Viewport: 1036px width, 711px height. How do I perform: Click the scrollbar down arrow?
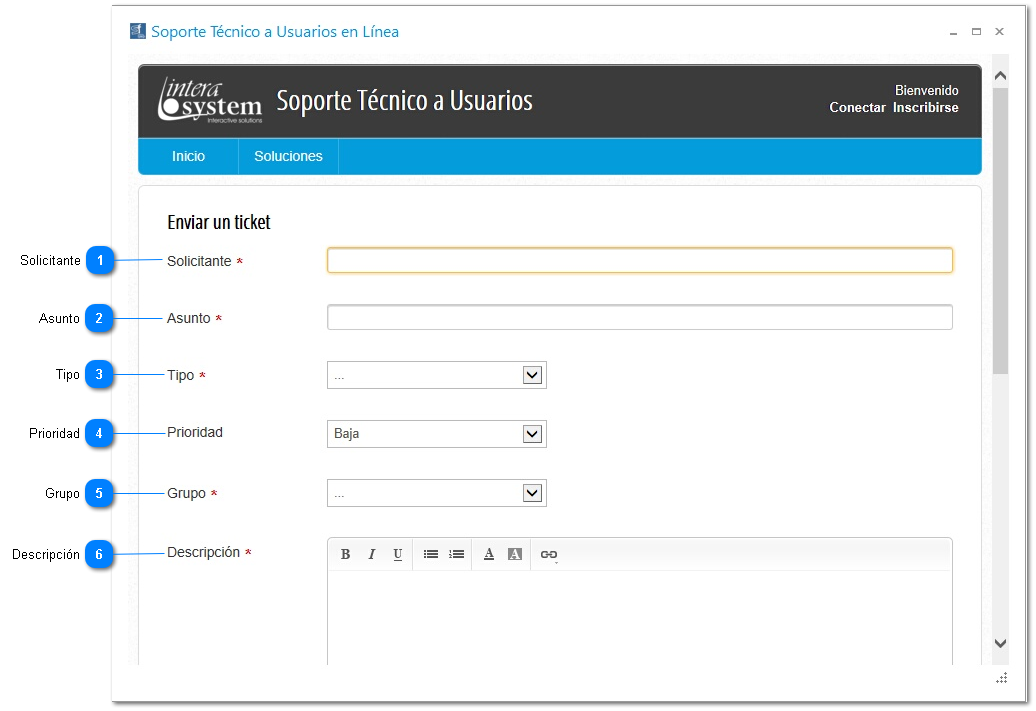point(1000,643)
